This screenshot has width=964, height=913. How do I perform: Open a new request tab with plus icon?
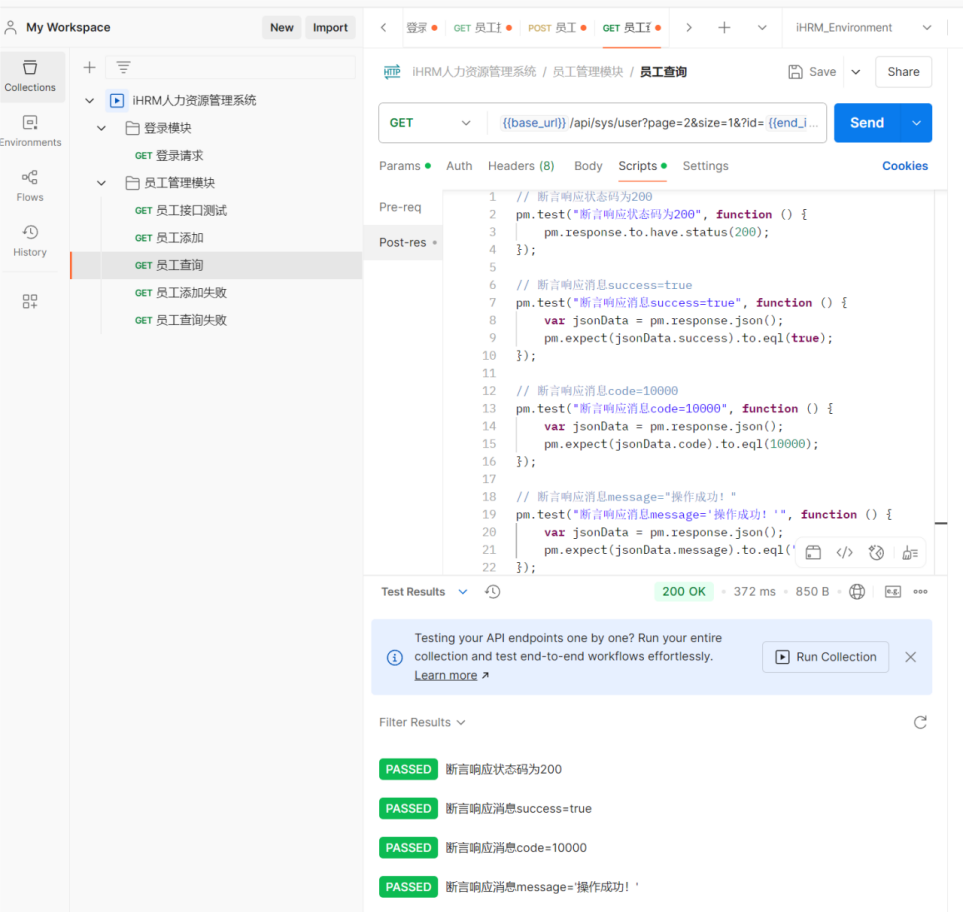[x=724, y=28]
